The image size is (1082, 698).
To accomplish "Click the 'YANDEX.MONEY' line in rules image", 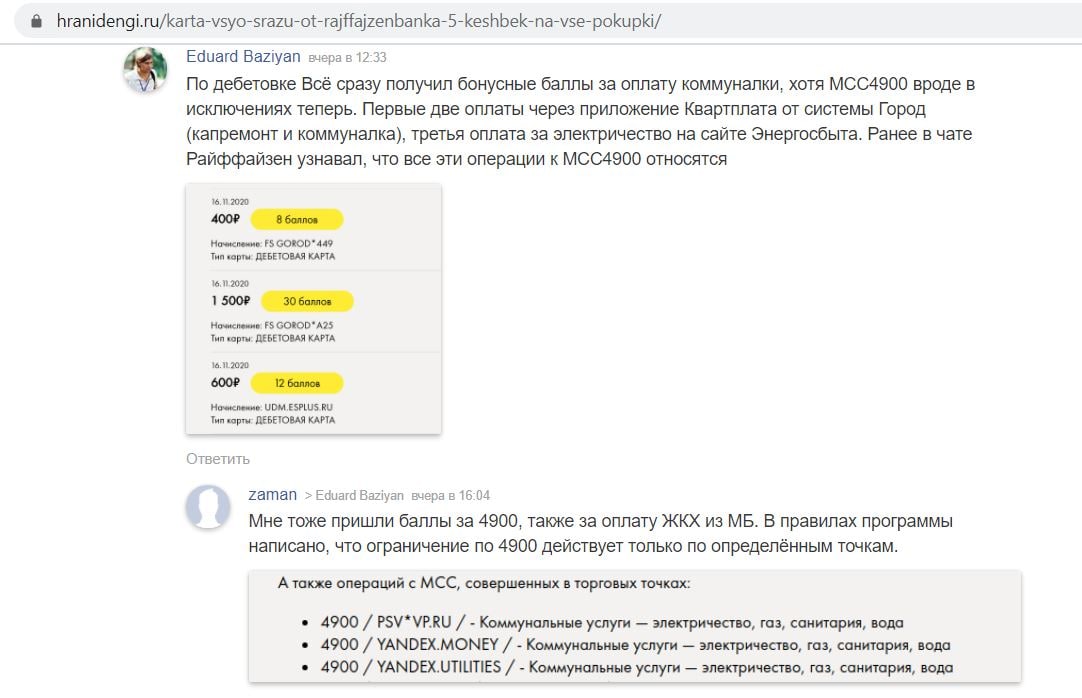I will [x=635, y=645].
